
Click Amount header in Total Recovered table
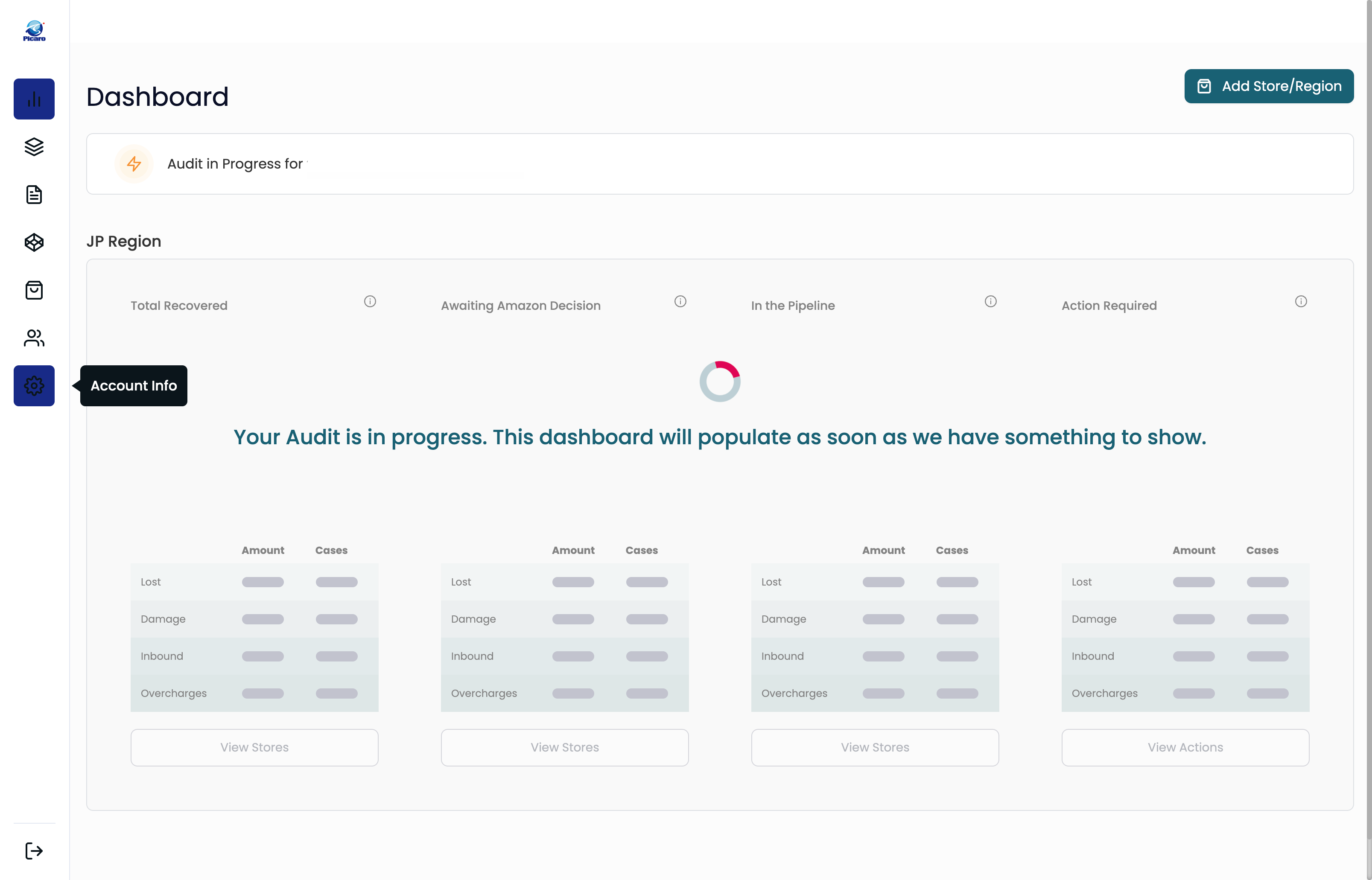263,550
